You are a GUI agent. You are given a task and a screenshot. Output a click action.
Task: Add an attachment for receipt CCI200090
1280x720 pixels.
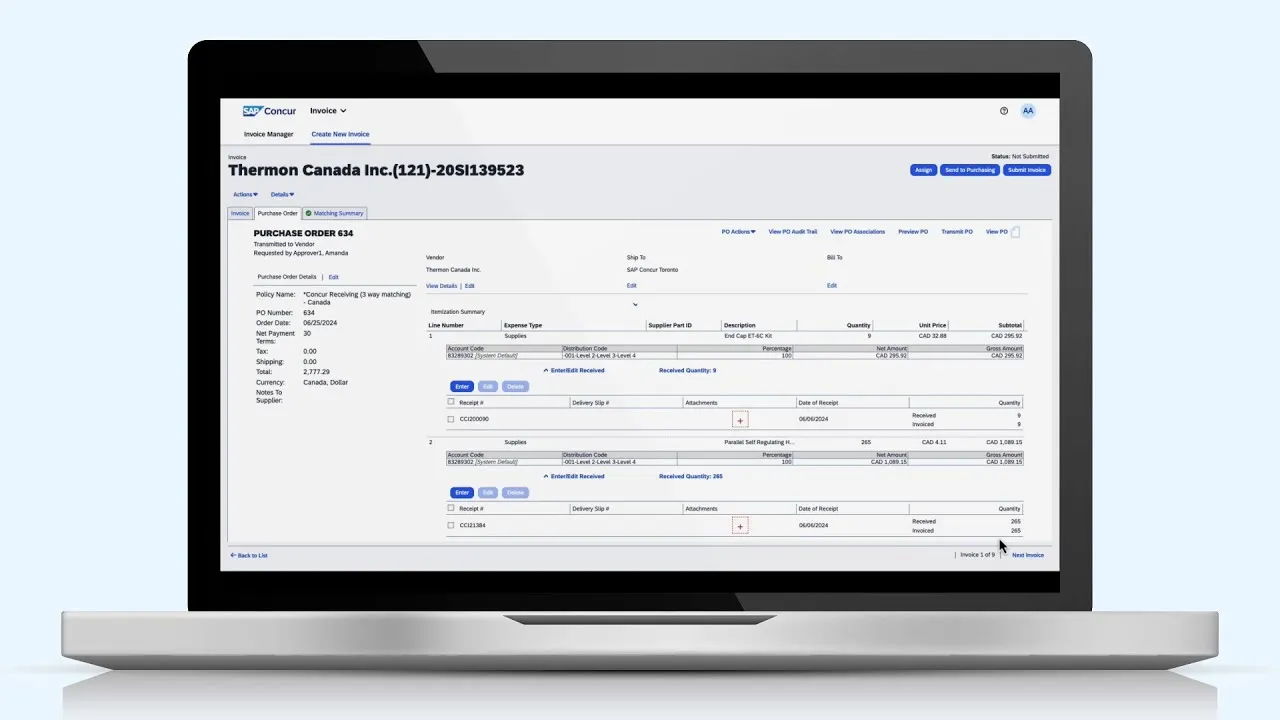pos(739,419)
